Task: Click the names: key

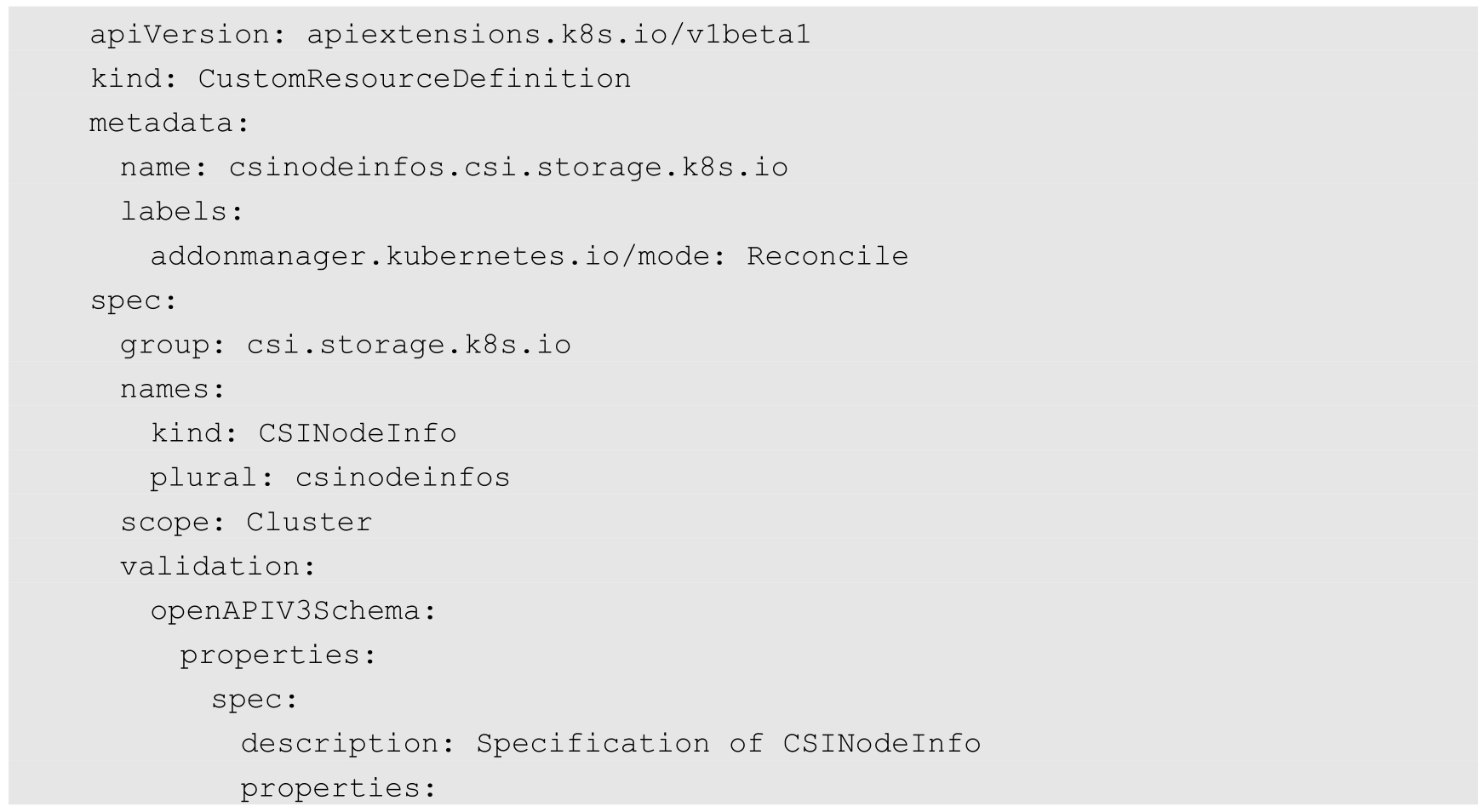Action: click(x=173, y=389)
